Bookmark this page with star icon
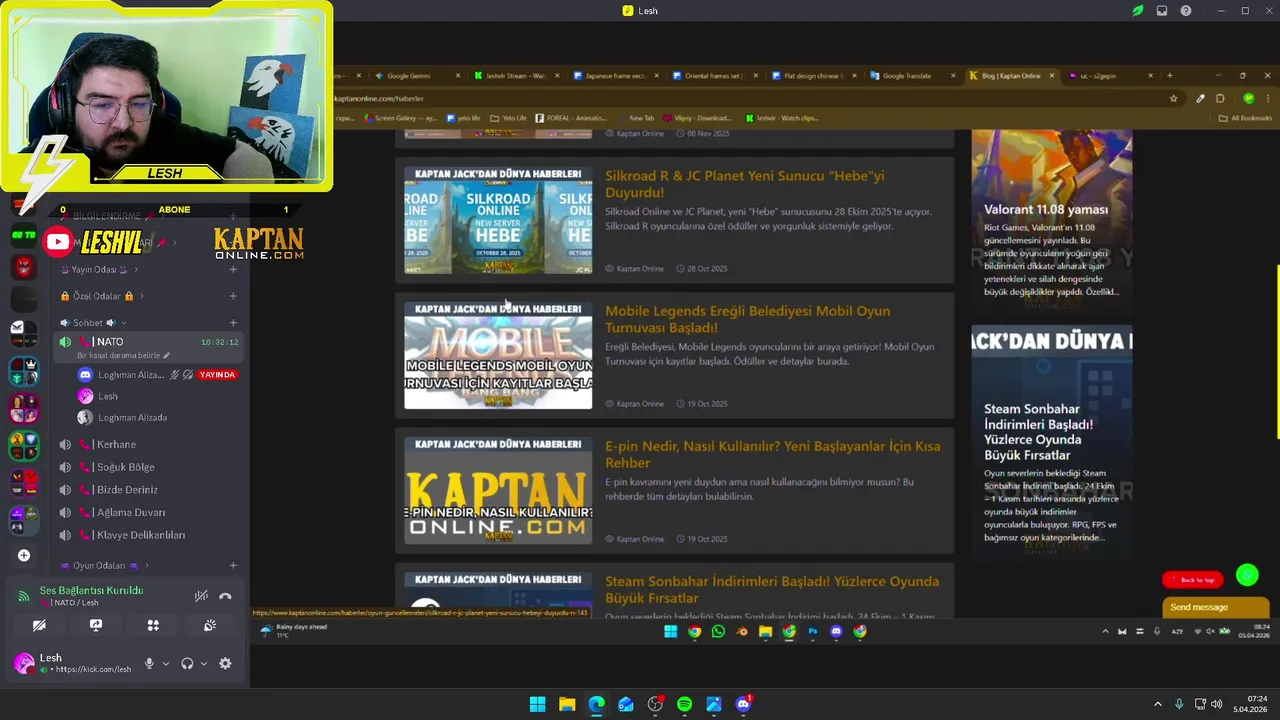Viewport: 1280px width, 720px height. (x=1174, y=98)
